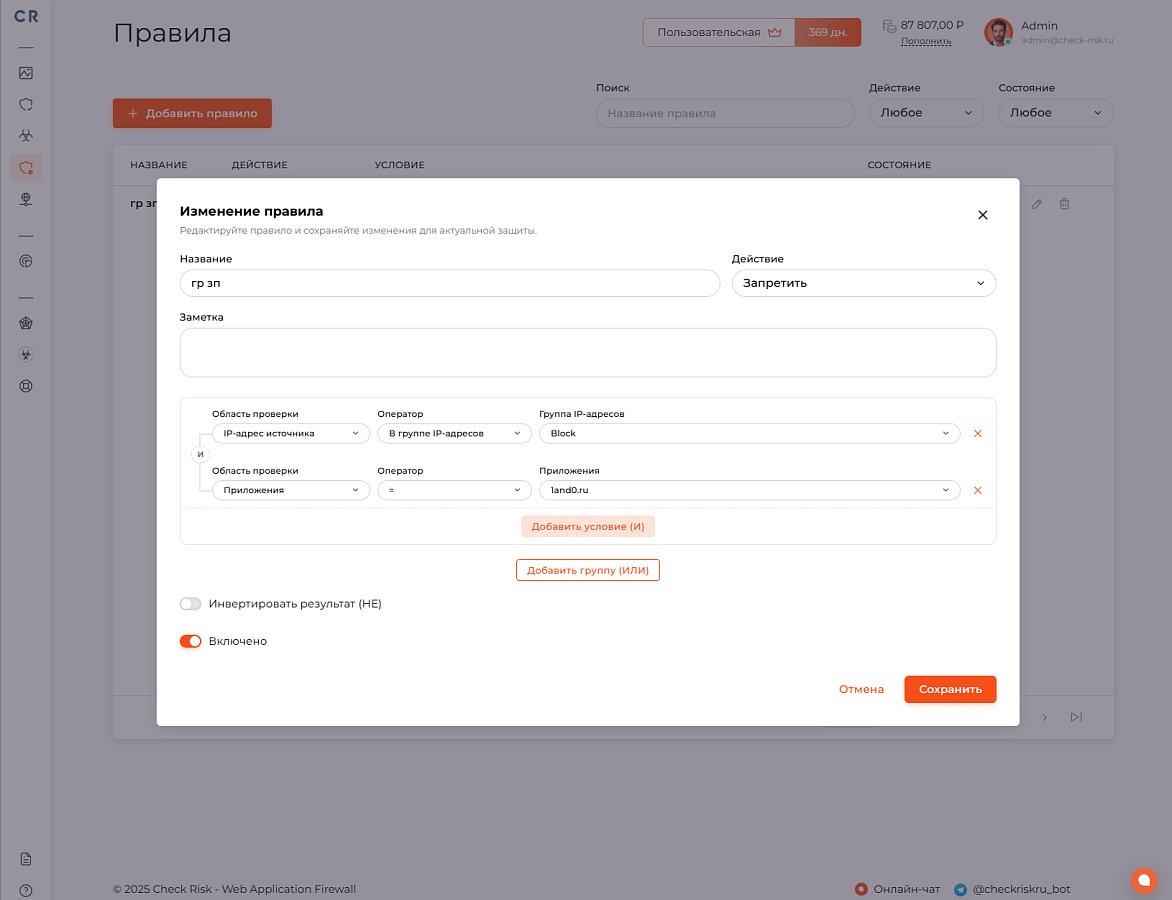Click the Название правила search field
The image size is (1172, 900).
click(x=725, y=113)
